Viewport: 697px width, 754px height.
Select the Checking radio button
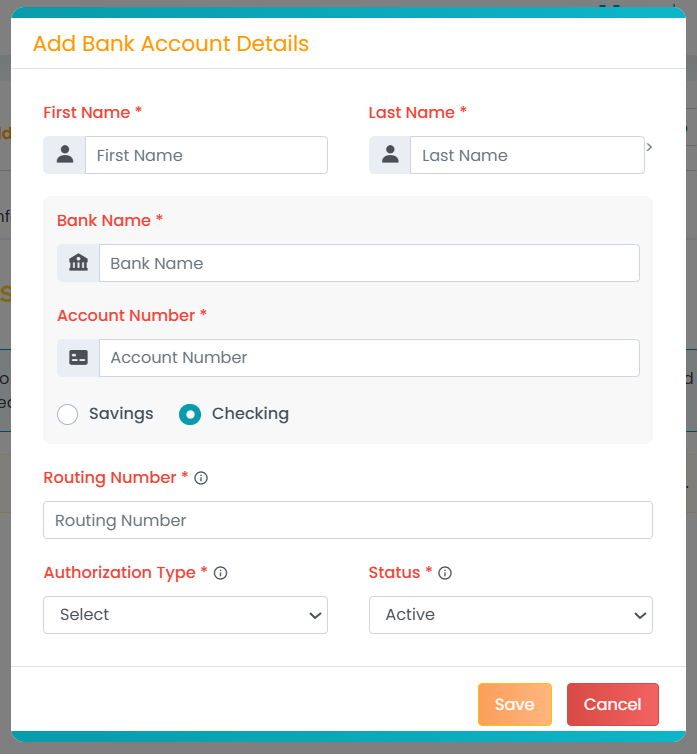(190, 414)
